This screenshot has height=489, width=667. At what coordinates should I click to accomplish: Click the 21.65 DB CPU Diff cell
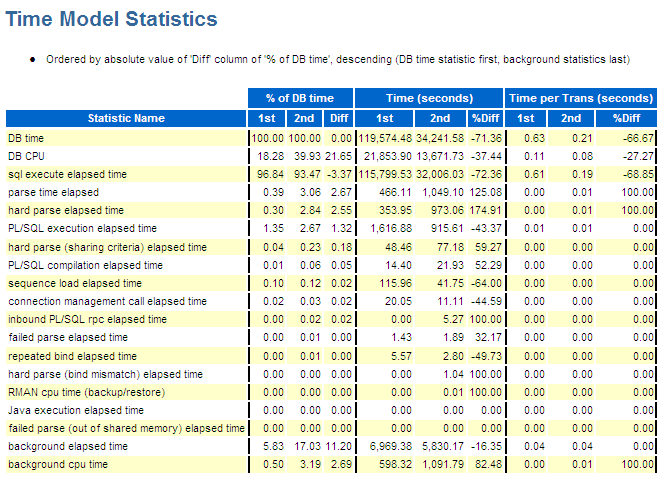tap(339, 156)
